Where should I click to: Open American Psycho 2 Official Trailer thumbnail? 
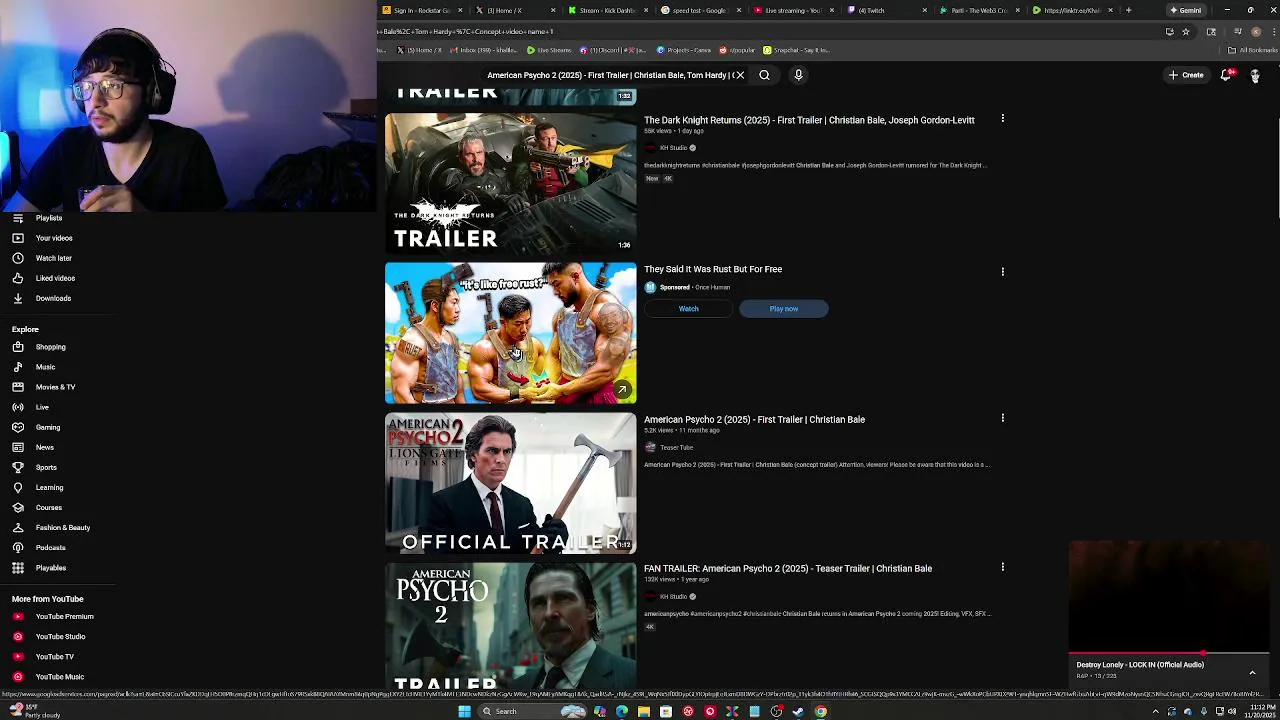510,483
